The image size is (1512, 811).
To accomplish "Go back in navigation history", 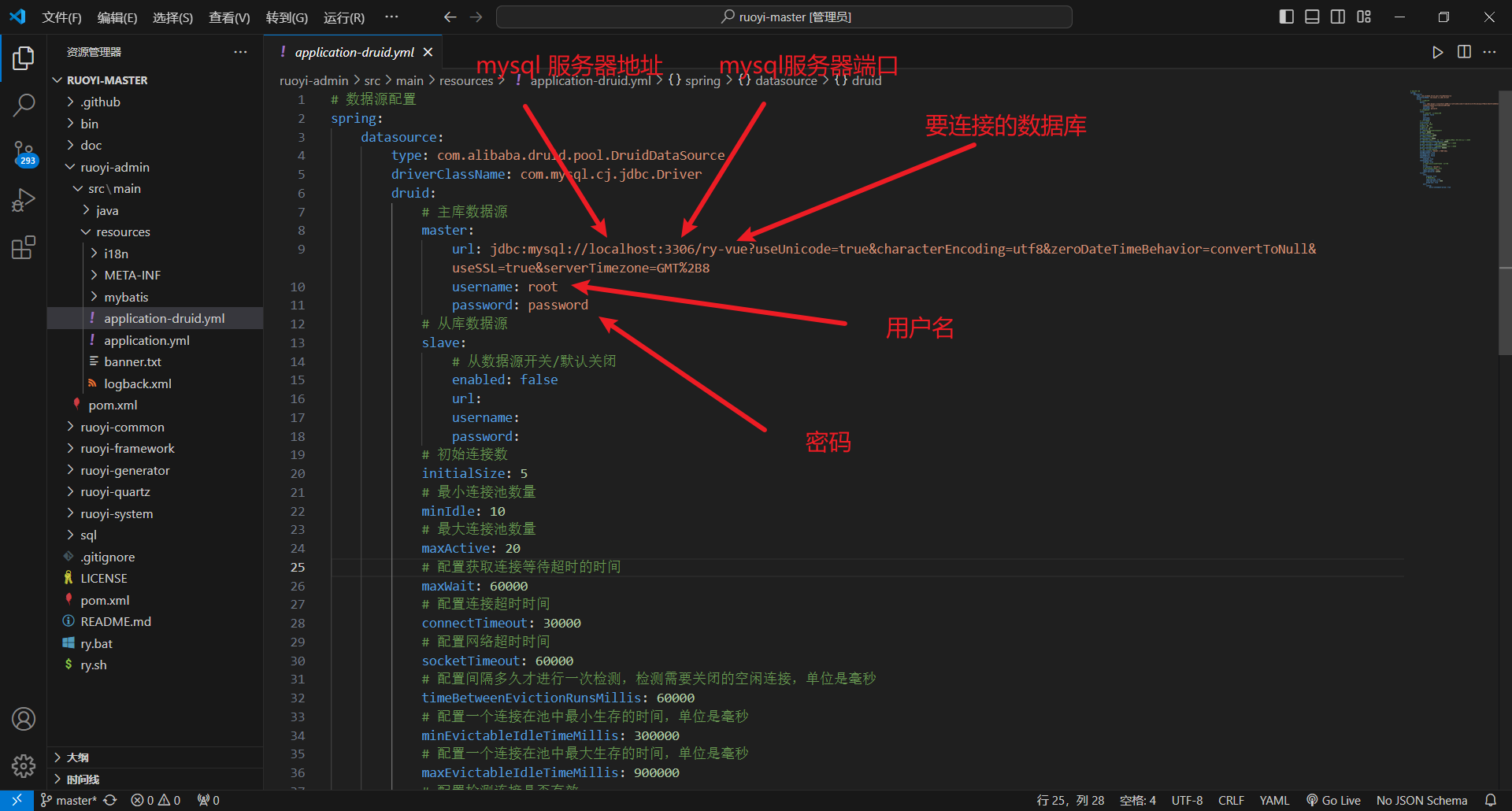I will click(450, 17).
